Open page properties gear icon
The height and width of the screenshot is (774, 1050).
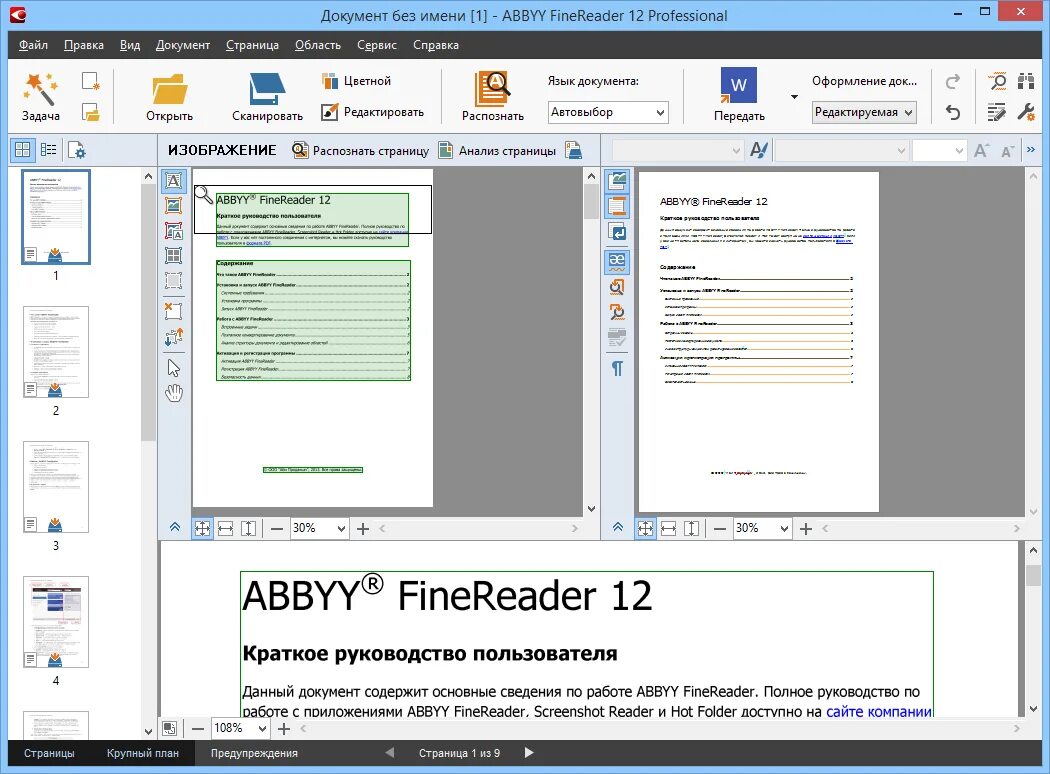[77, 150]
